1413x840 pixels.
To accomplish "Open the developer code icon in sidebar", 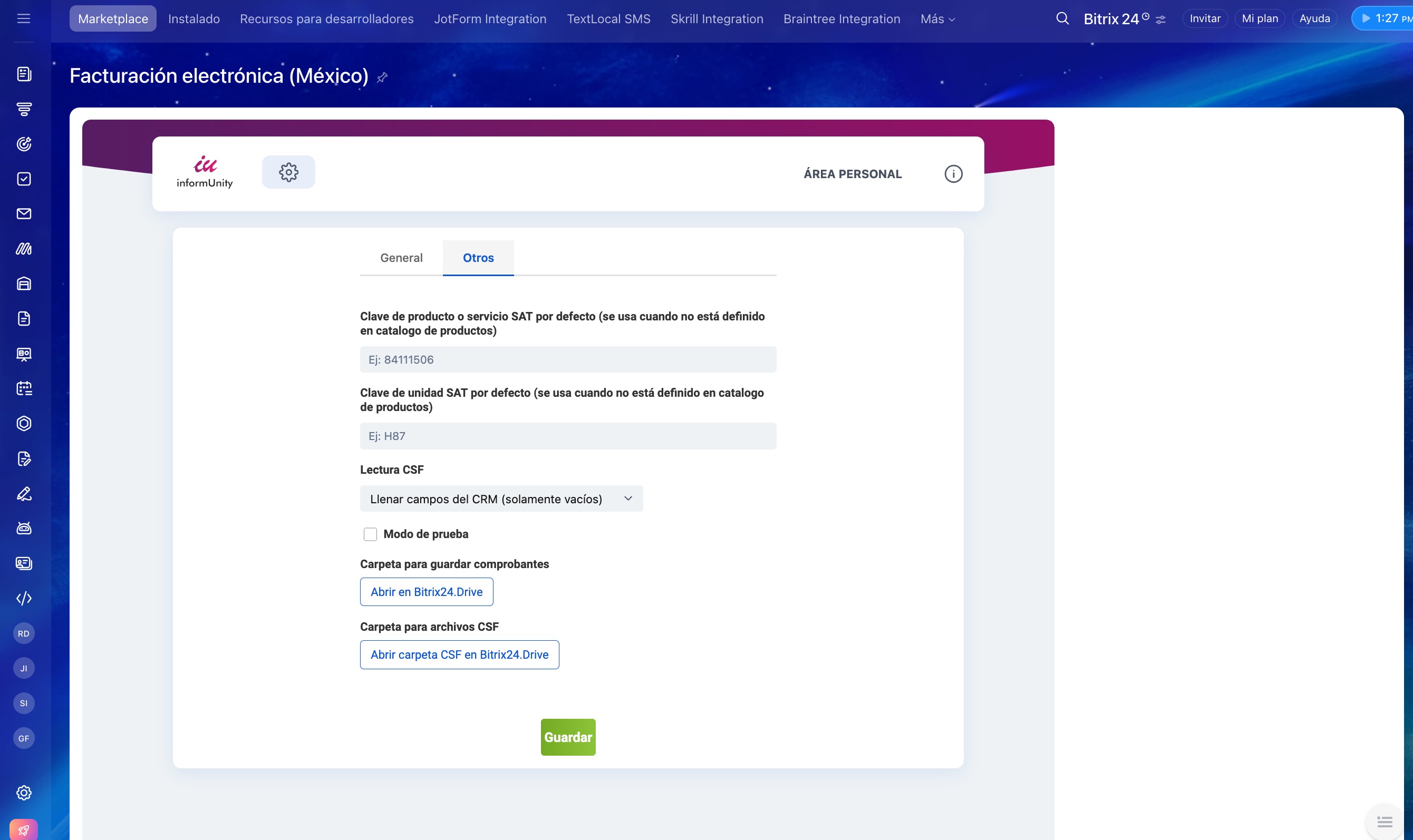I will click(24, 598).
